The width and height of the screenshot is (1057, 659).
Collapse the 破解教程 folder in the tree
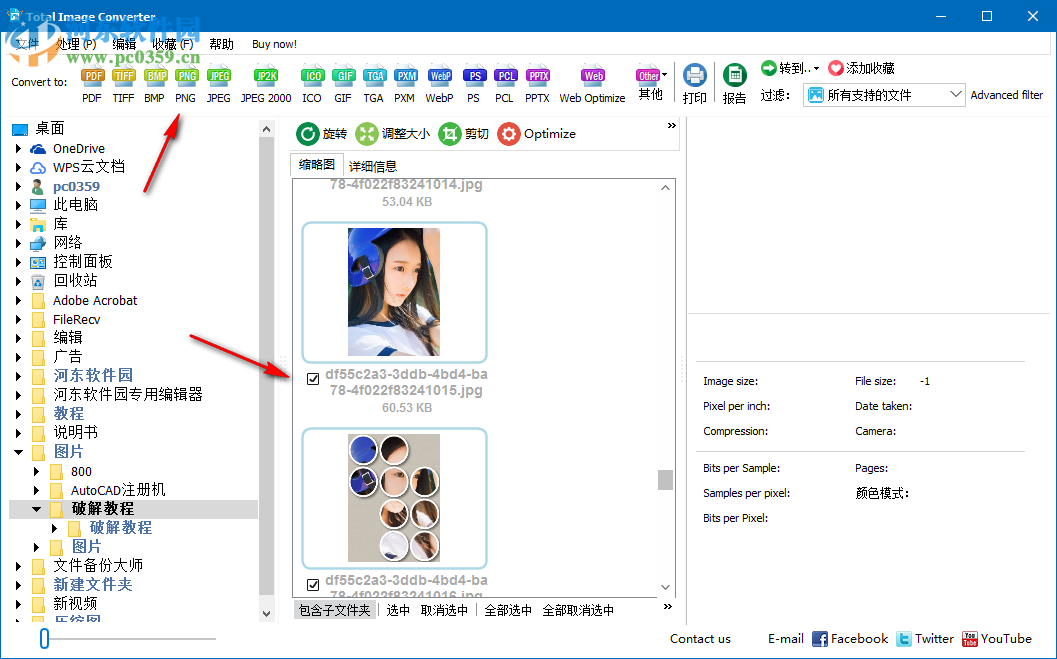[34, 508]
